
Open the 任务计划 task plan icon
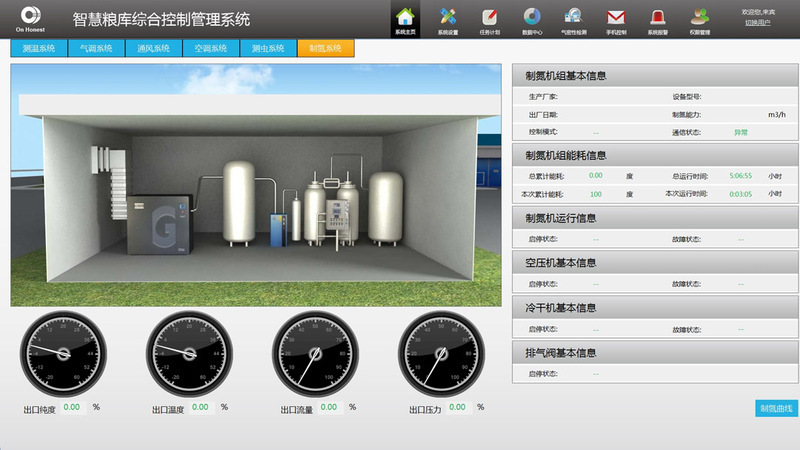pyautogui.click(x=489, y=19)
